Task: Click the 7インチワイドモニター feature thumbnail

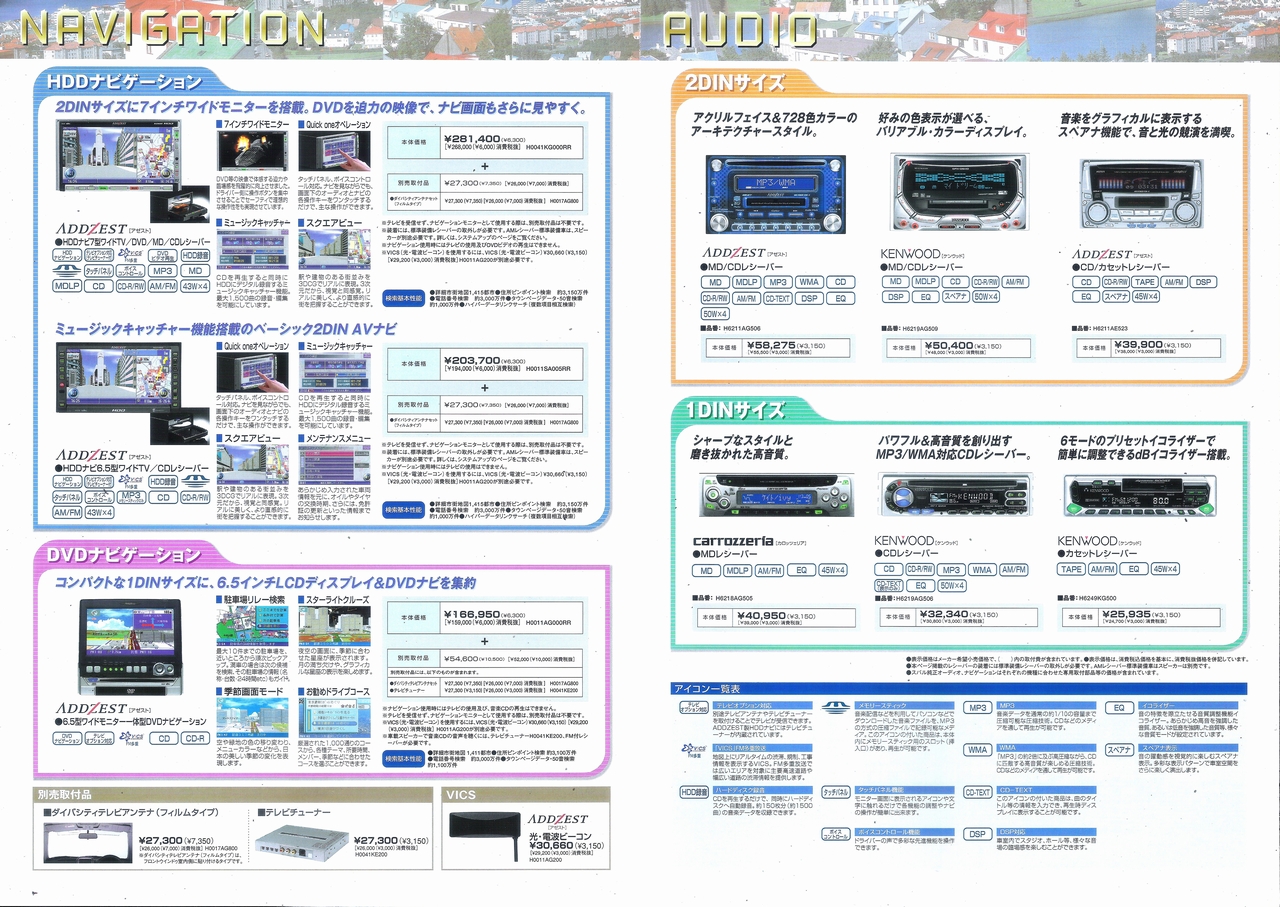Action: coord(253,151)
